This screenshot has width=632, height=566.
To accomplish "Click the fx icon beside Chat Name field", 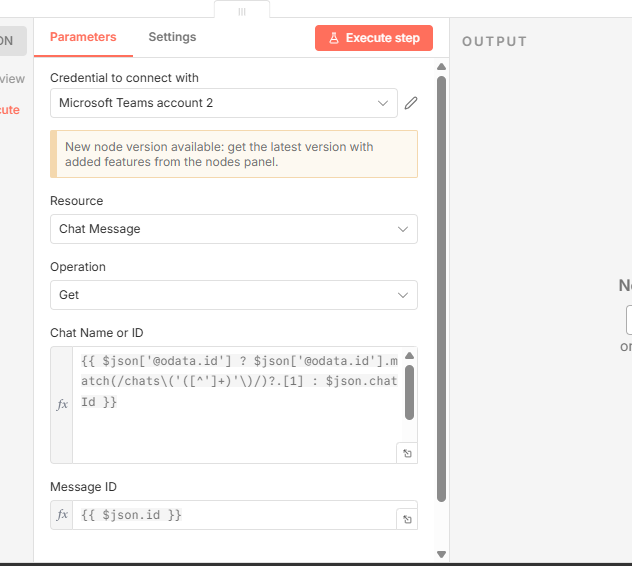I will click(62, 405).
